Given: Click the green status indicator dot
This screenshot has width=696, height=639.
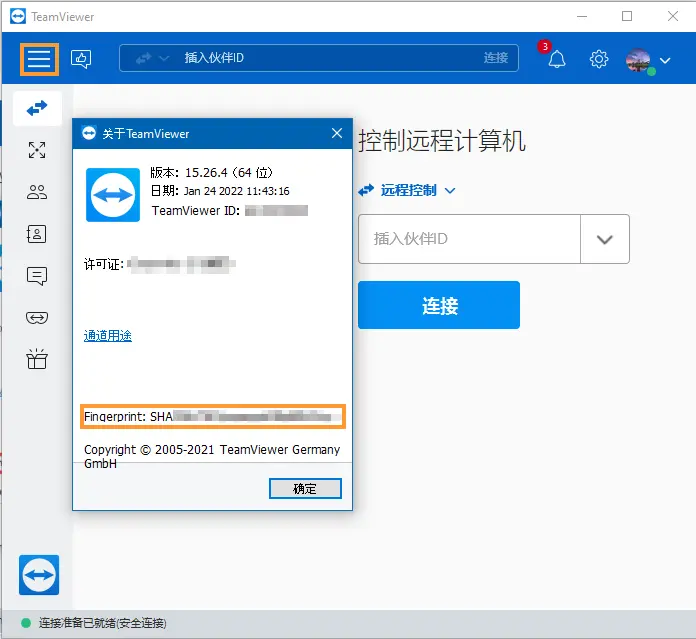Looking at the screenshot, I should (26, 623).
